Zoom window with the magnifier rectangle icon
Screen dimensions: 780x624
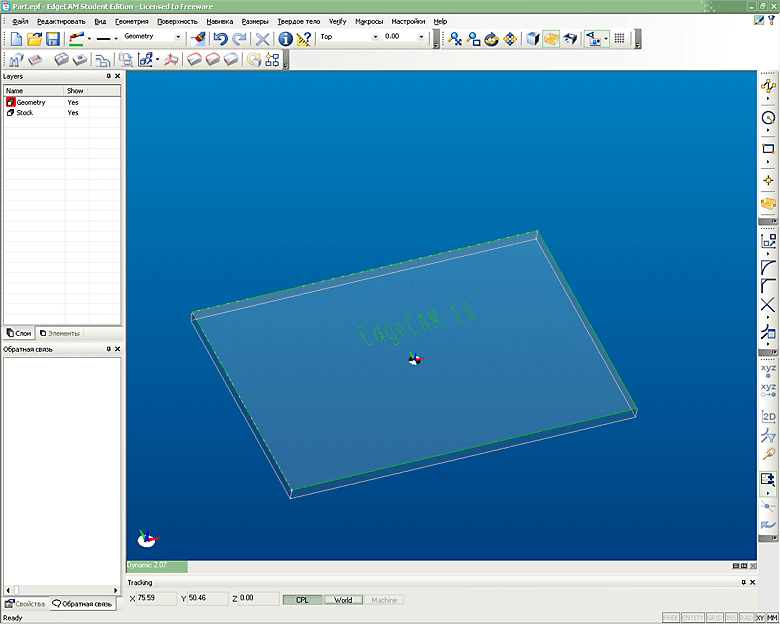[x=473, y=39]
